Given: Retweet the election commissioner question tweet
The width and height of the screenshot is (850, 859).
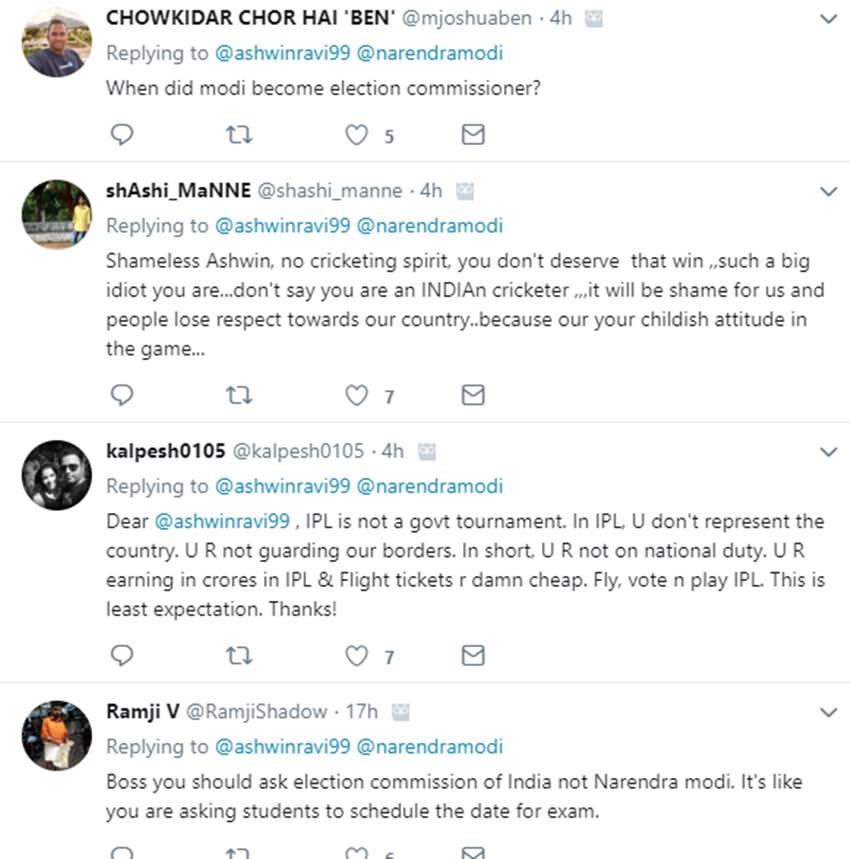Looking at the screenshot, I should click(239, 135).
